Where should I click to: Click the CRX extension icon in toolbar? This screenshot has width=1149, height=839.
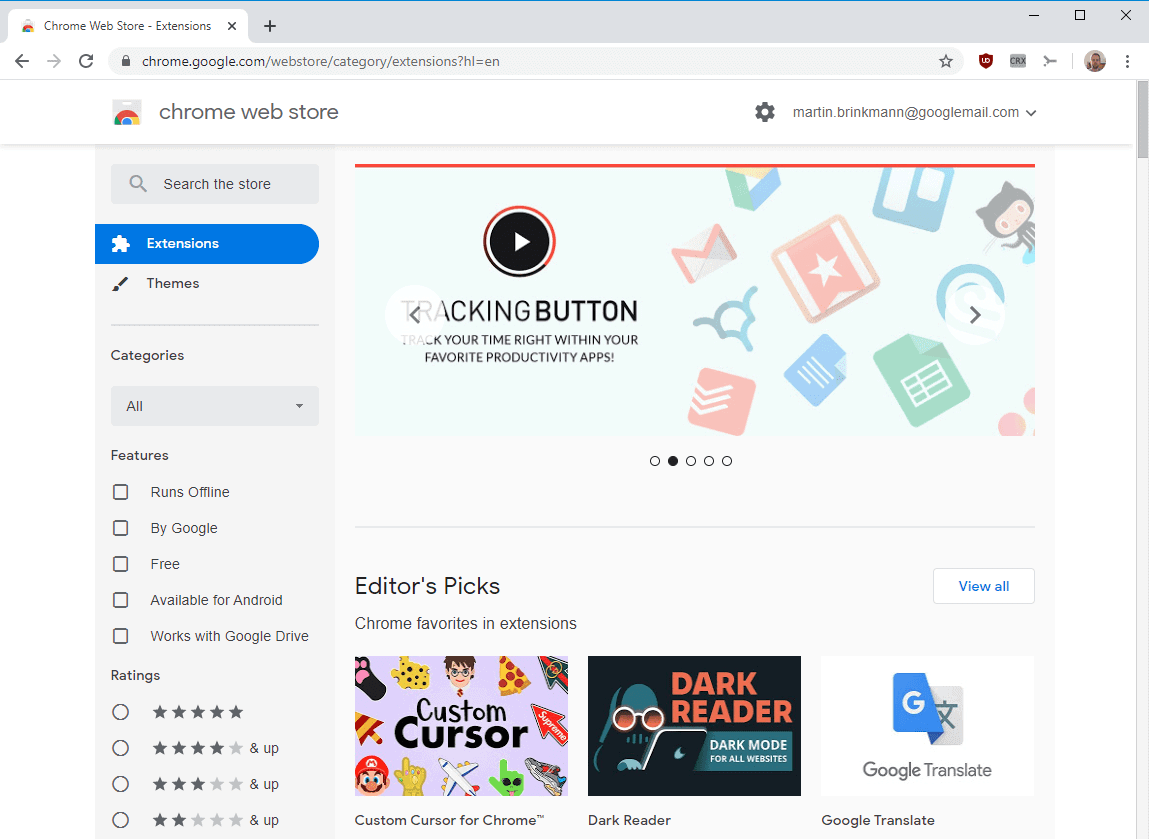(x=1018, y=61)
